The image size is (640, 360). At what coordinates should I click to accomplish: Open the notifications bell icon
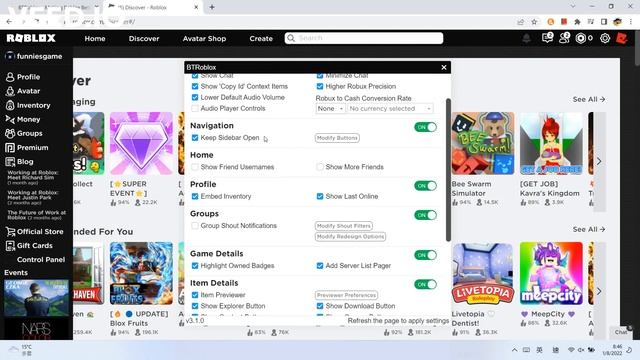527,38
